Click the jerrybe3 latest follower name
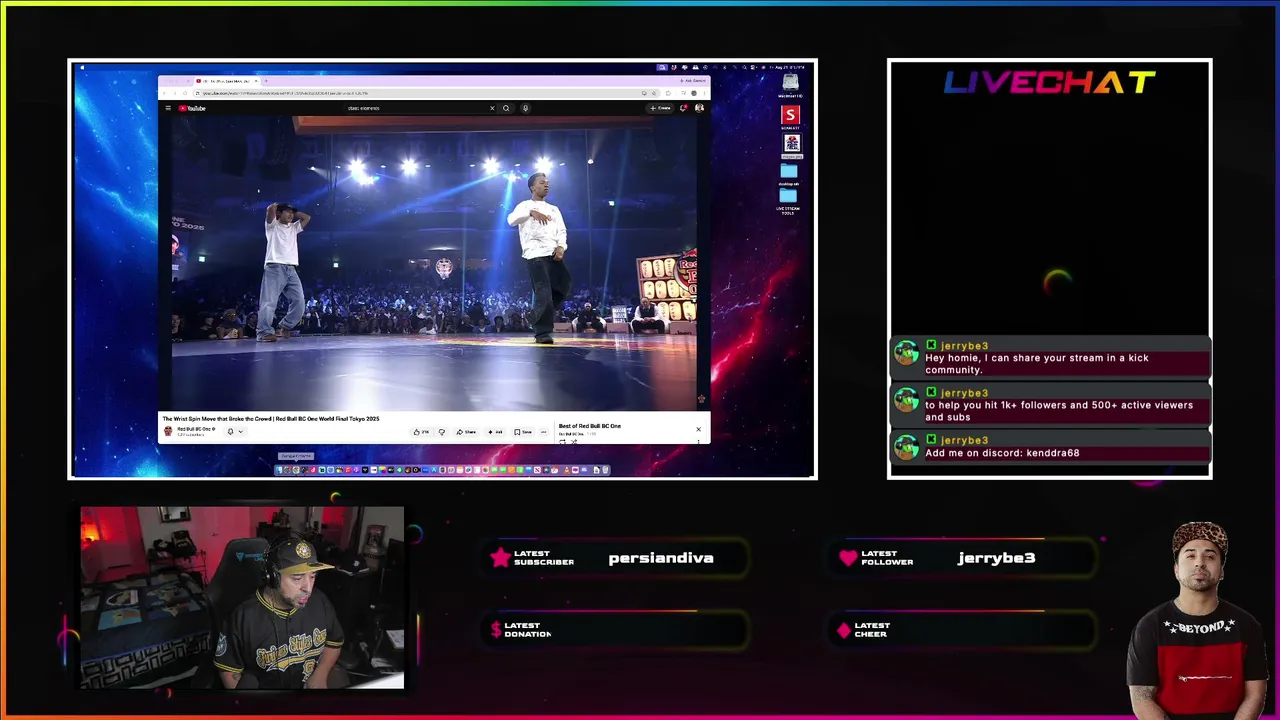The width and height of the screenshot is (1280, 720). point(996,558)
